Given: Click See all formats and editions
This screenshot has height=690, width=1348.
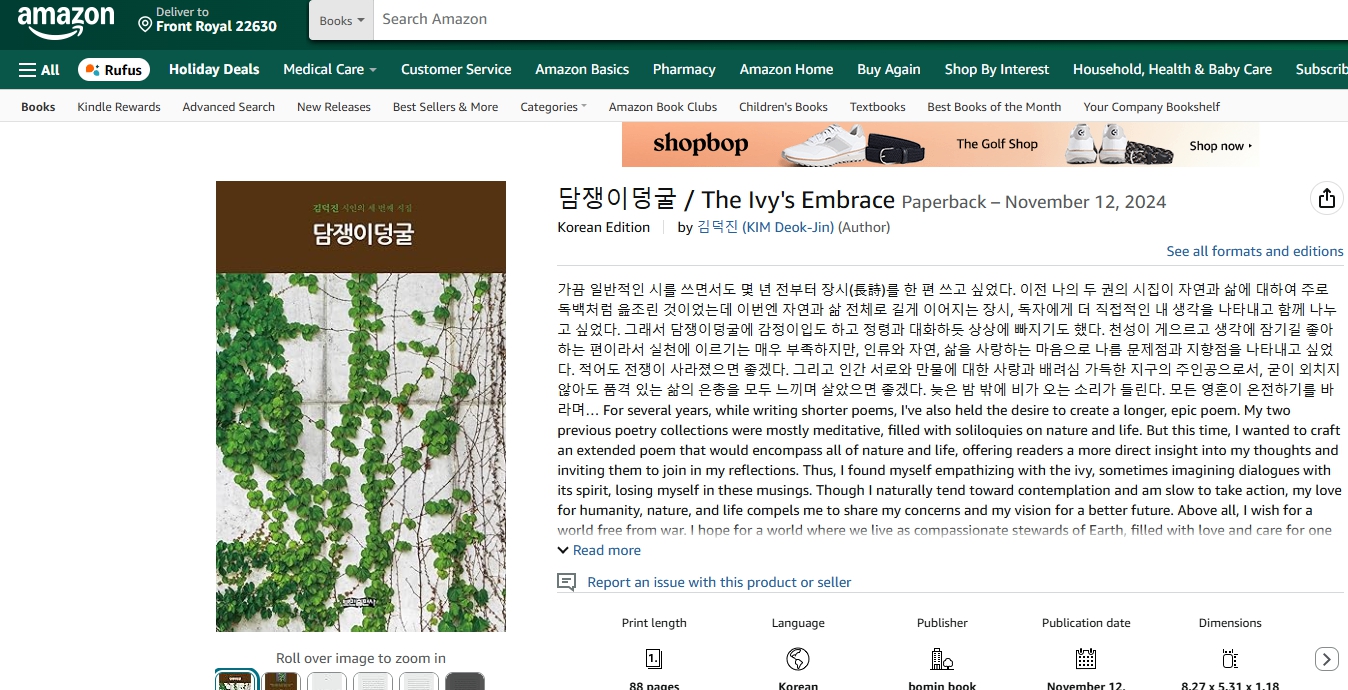Looking at the screenshot, I should (1255, 251).
